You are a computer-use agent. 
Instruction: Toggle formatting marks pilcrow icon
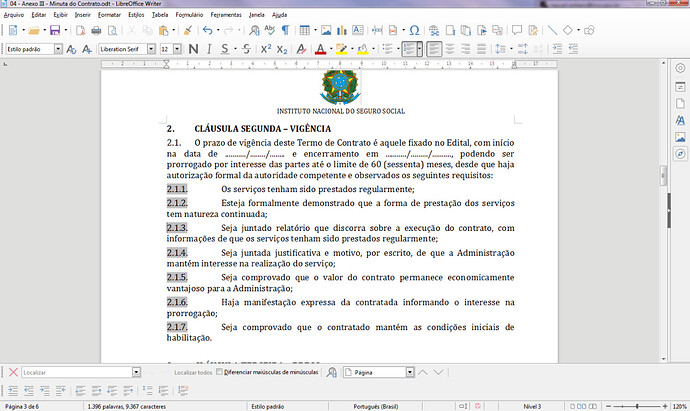click(x=285, y=30)
